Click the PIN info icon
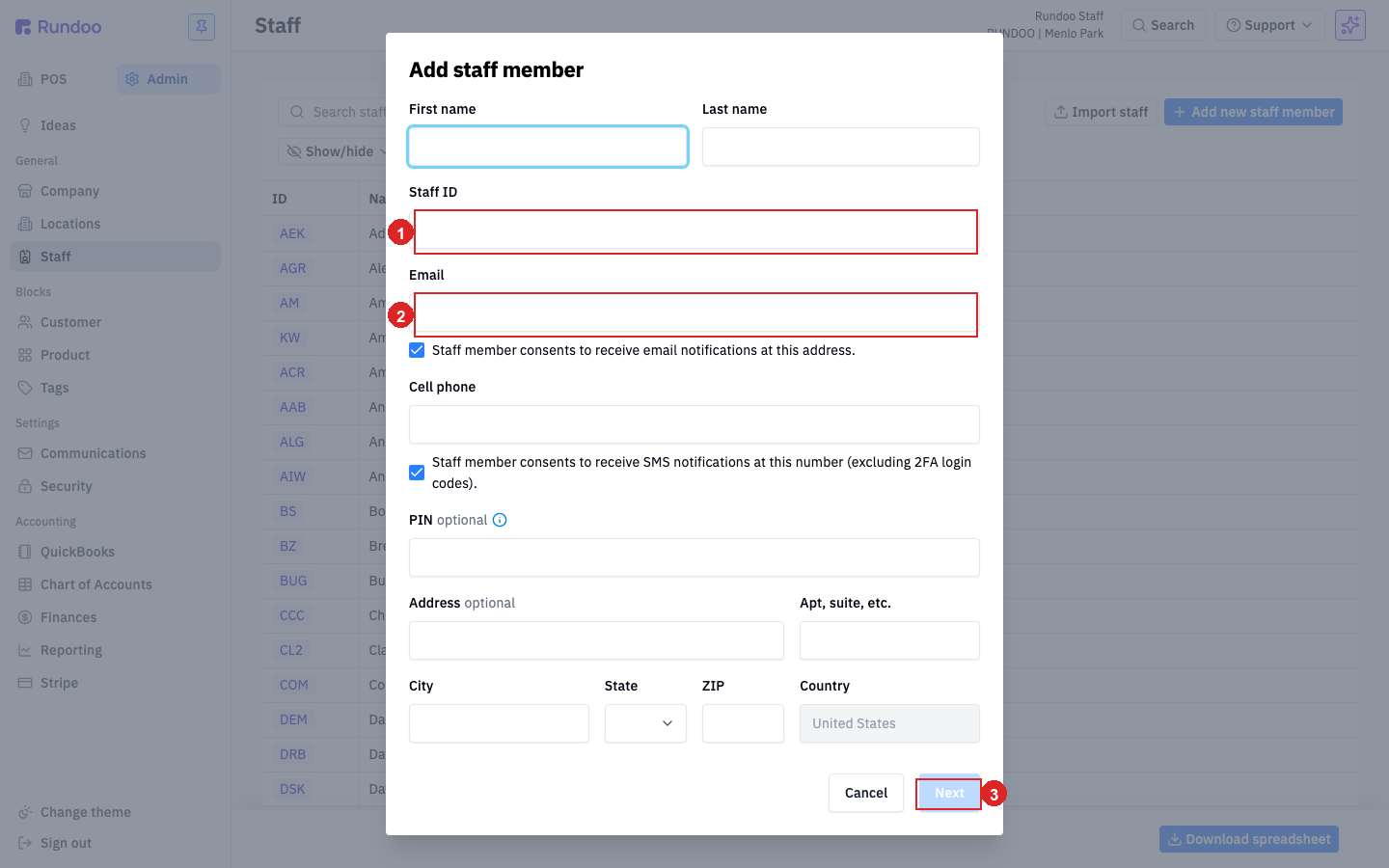 [x=500, y=520]
